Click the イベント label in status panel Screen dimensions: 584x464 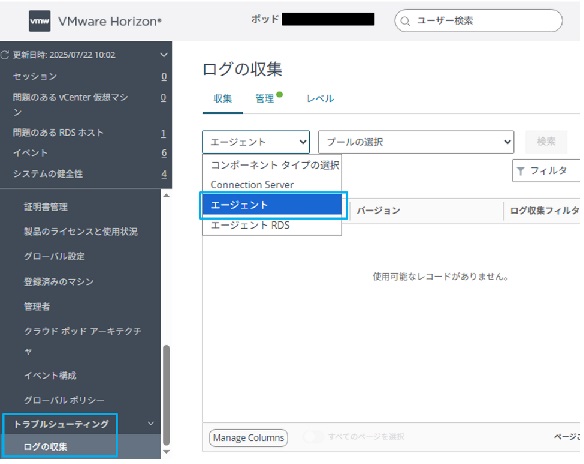[30, 153]
